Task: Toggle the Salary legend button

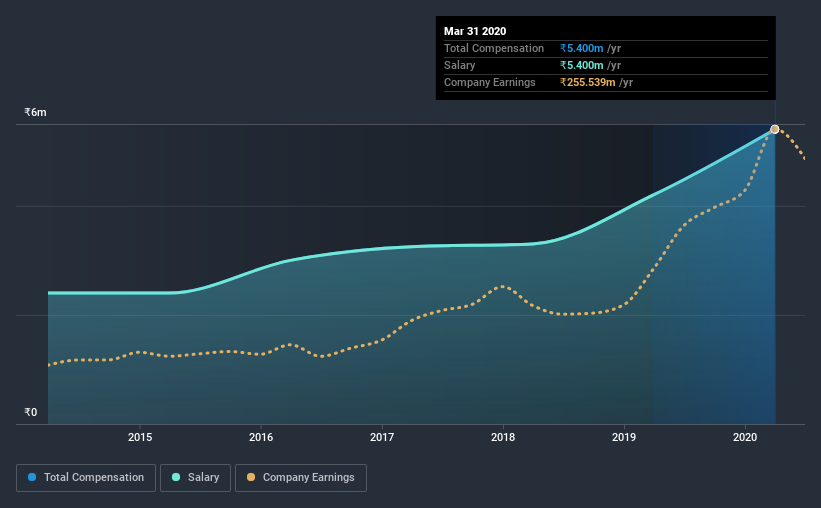Action: pyautogui.click(x=195, y=478)
